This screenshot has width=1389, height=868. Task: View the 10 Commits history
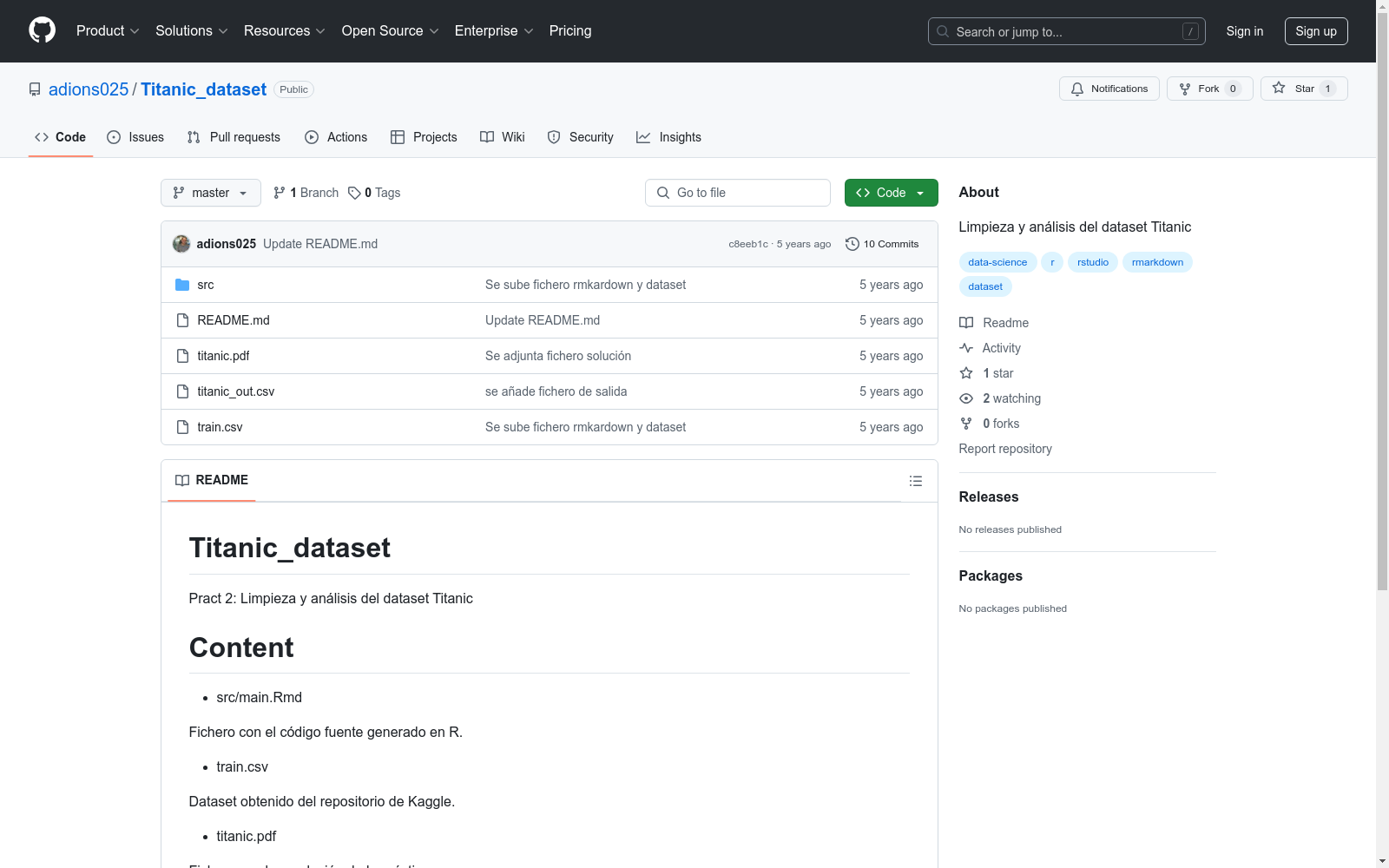tap(882, 244)
